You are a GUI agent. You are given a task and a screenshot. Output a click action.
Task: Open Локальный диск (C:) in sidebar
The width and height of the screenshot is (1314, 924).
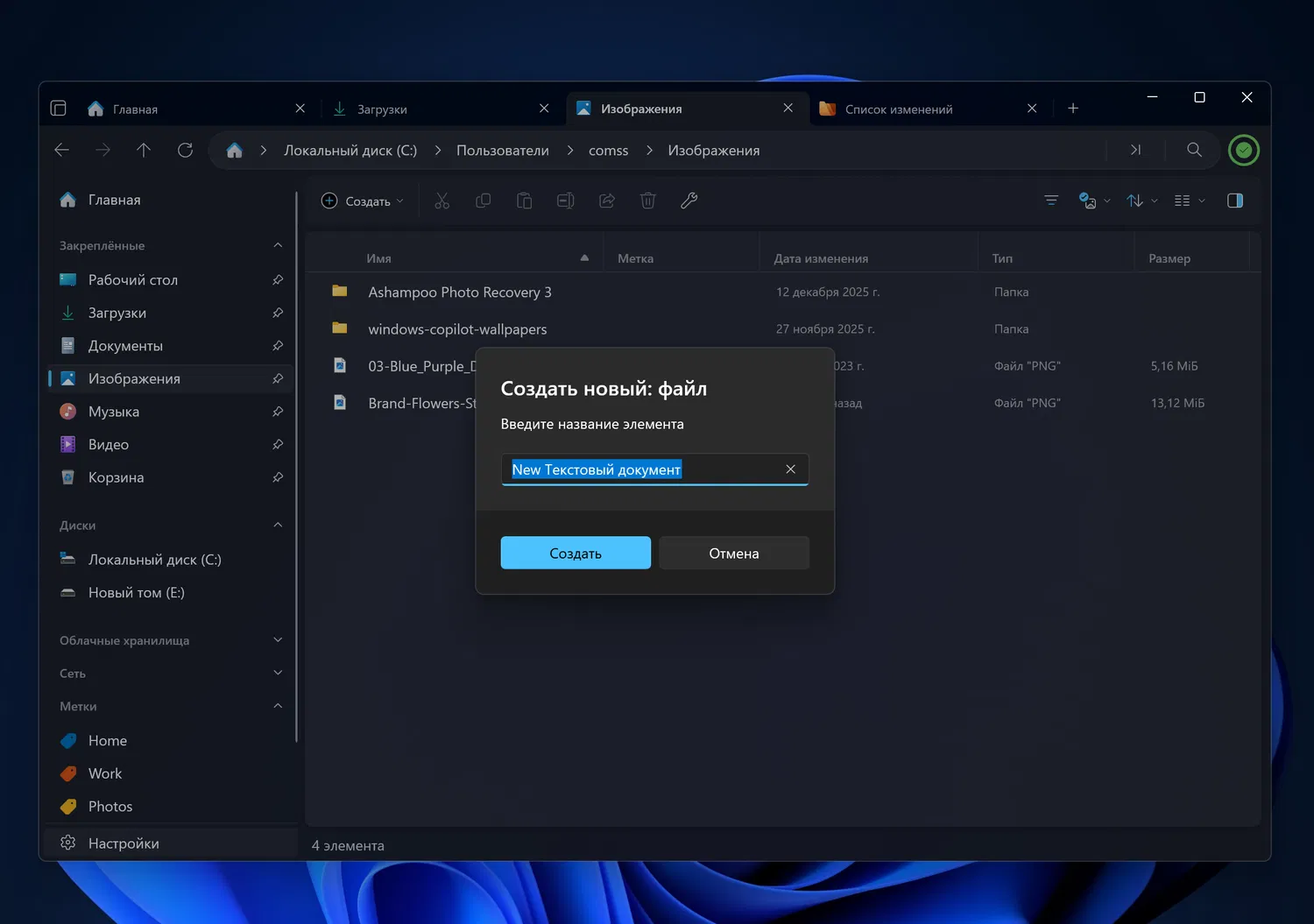(x=171, y=560)
